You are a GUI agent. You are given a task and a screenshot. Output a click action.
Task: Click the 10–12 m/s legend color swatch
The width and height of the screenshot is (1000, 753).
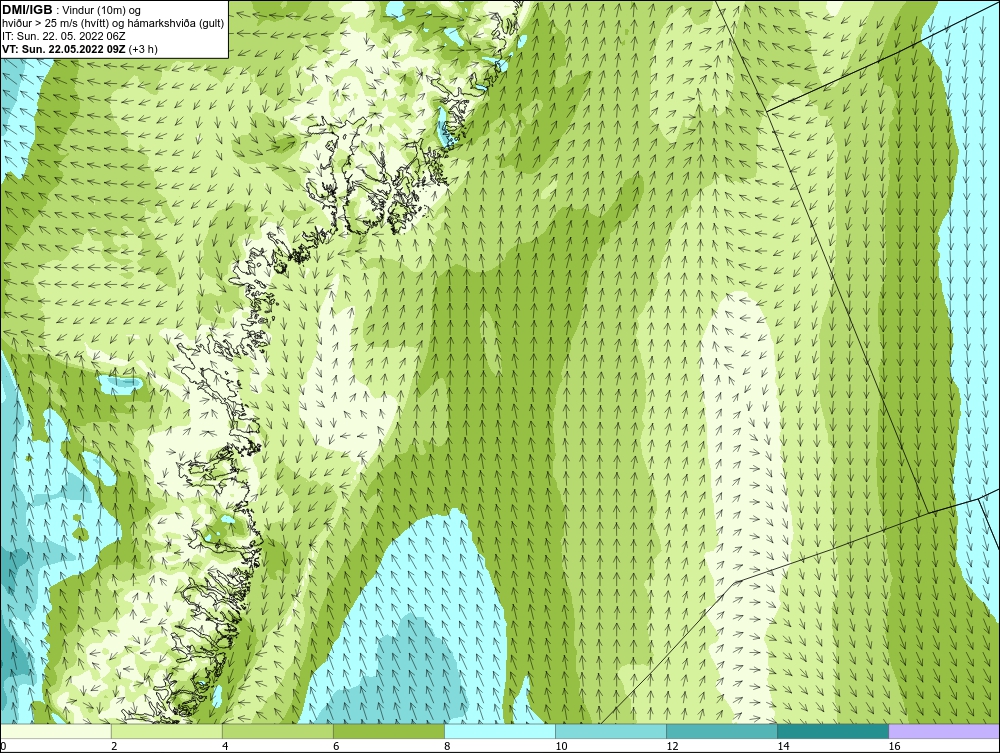[x=610, y=731]
